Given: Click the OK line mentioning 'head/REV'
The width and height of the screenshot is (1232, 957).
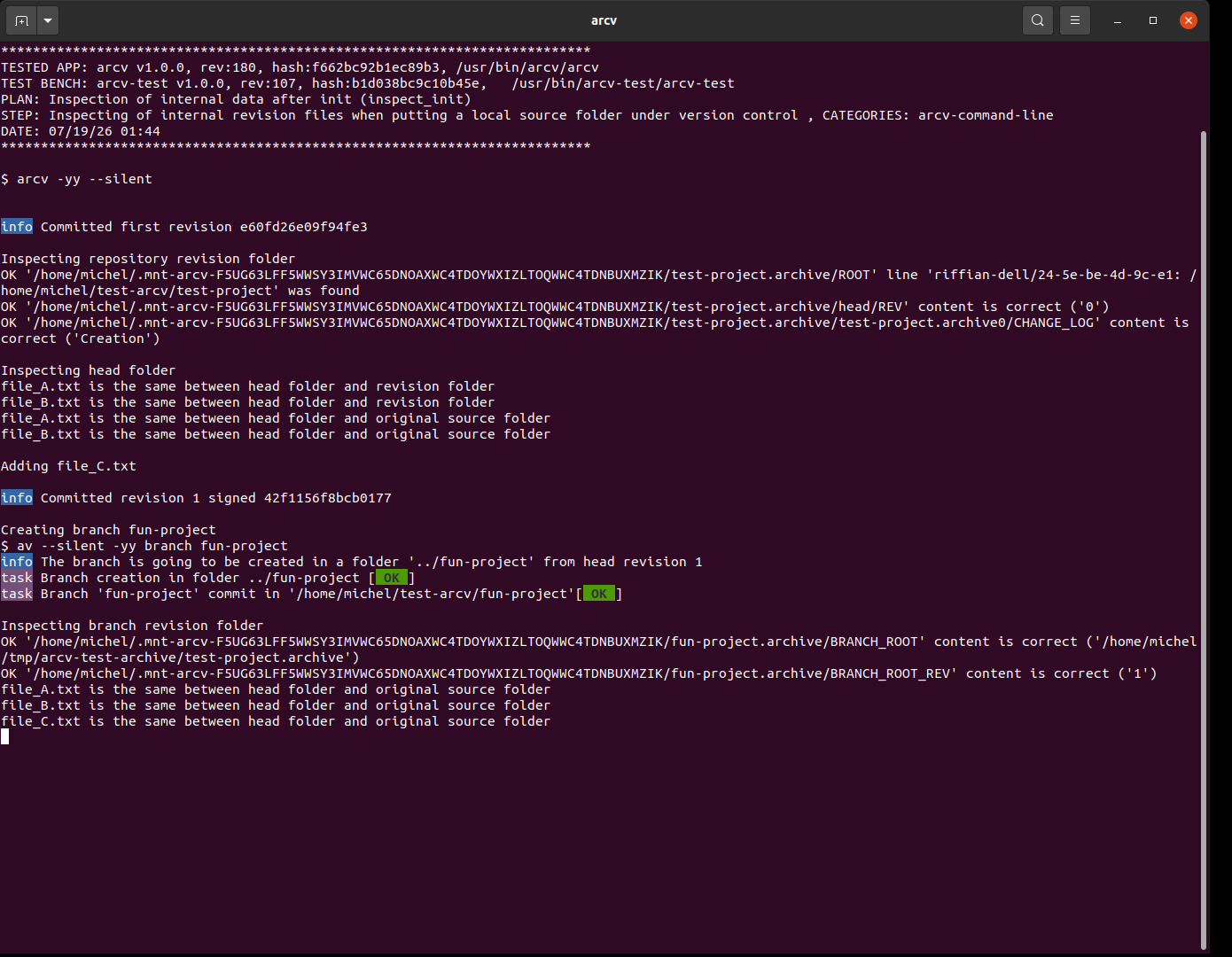Looking at the screenshot, I should click(x=555, y=307).
